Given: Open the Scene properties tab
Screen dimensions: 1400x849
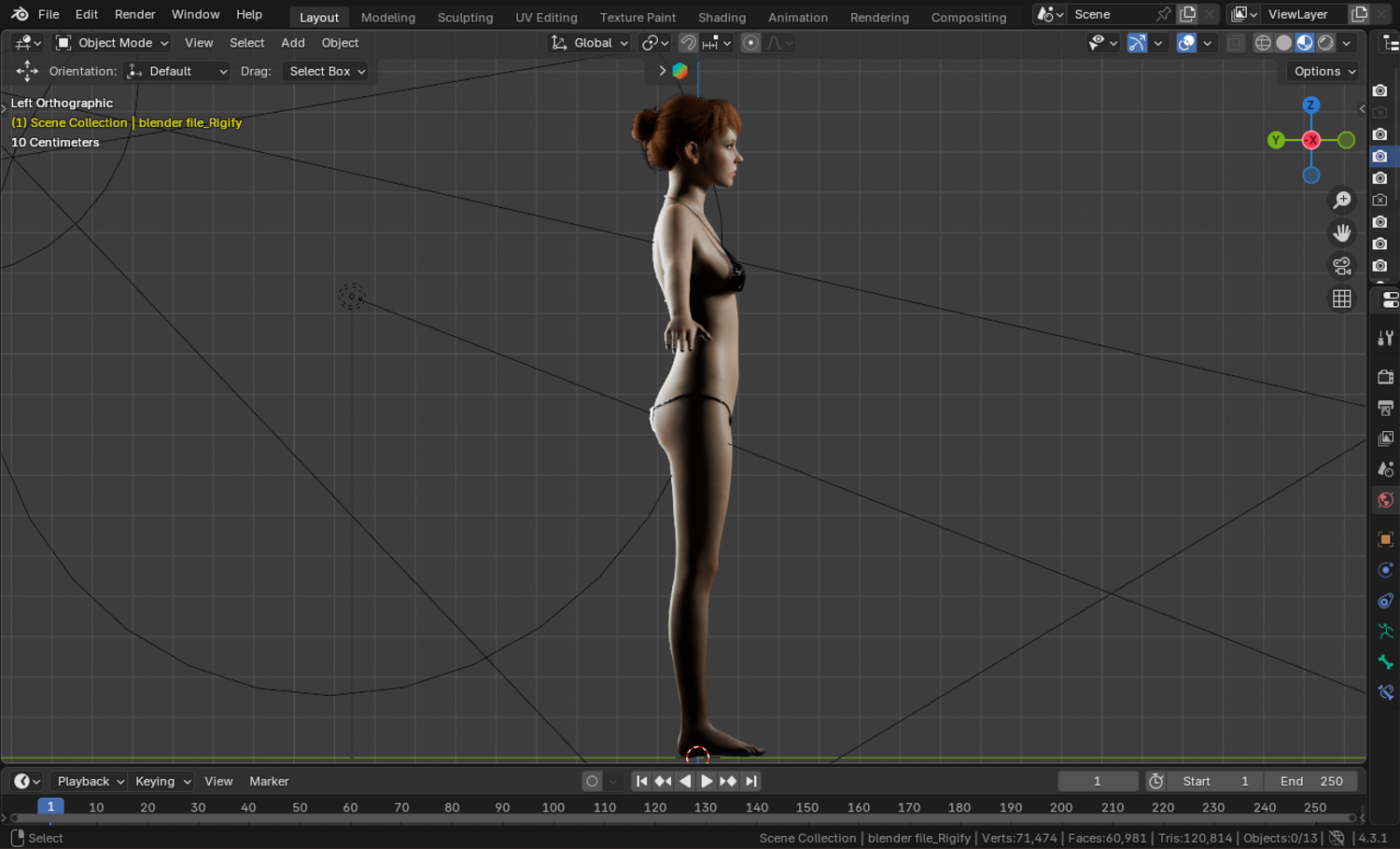Looking at the screenshot, I should point(1386,469).
